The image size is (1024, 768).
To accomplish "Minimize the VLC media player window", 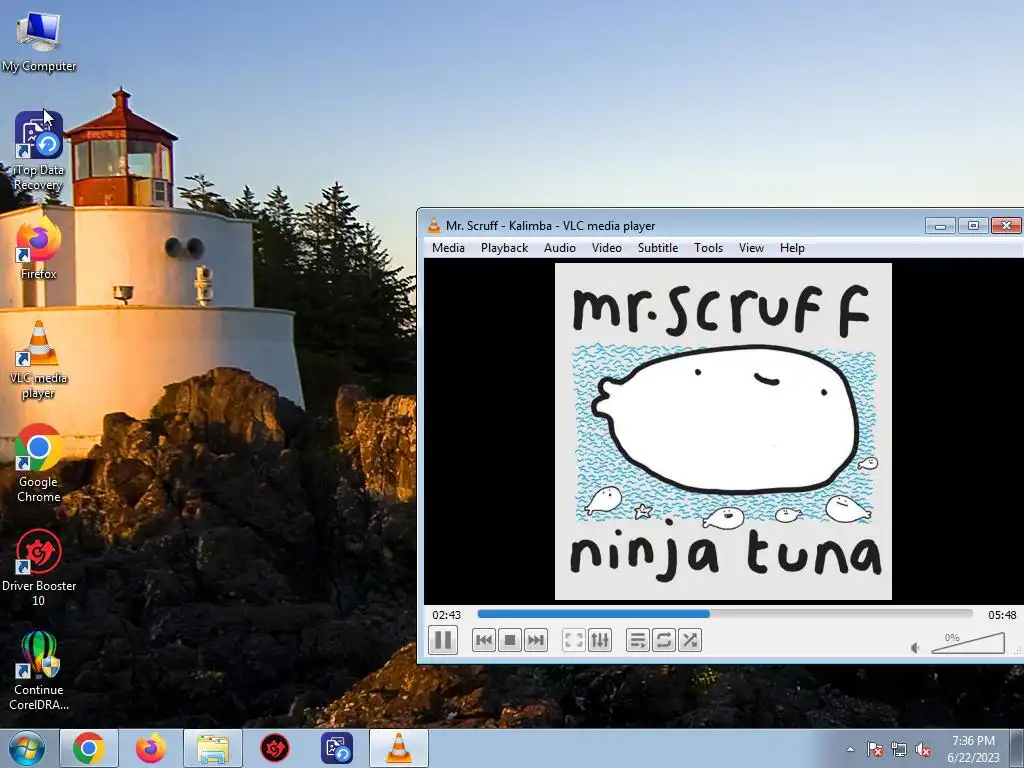I will coord(940,226).
